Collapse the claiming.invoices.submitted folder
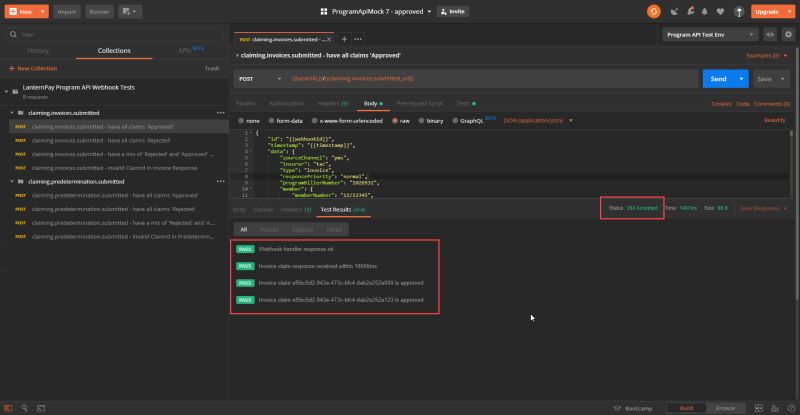This screenshot has width=800, height=415. (12, 113)
